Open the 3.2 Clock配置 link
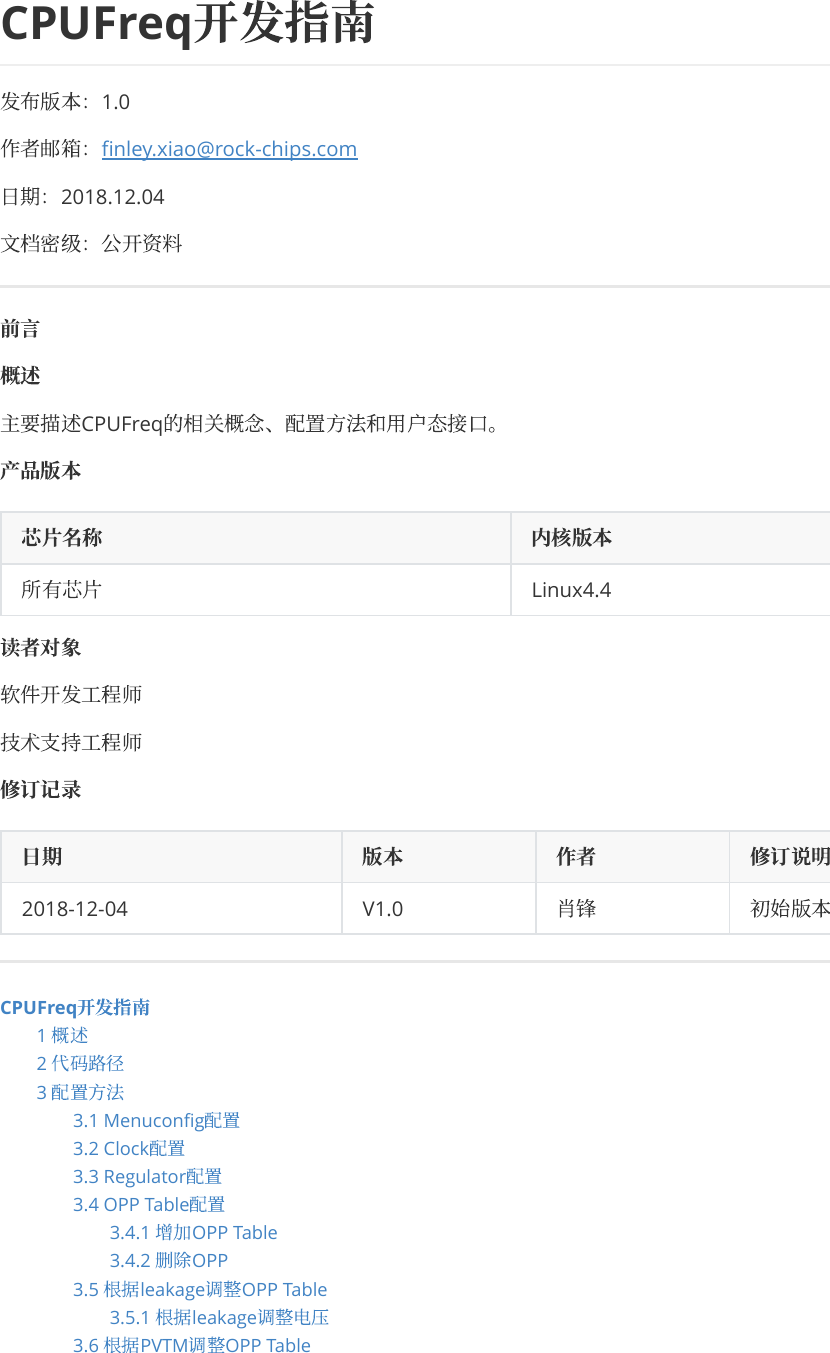Screen dimensions: 830x1353 coord(128,1148)
